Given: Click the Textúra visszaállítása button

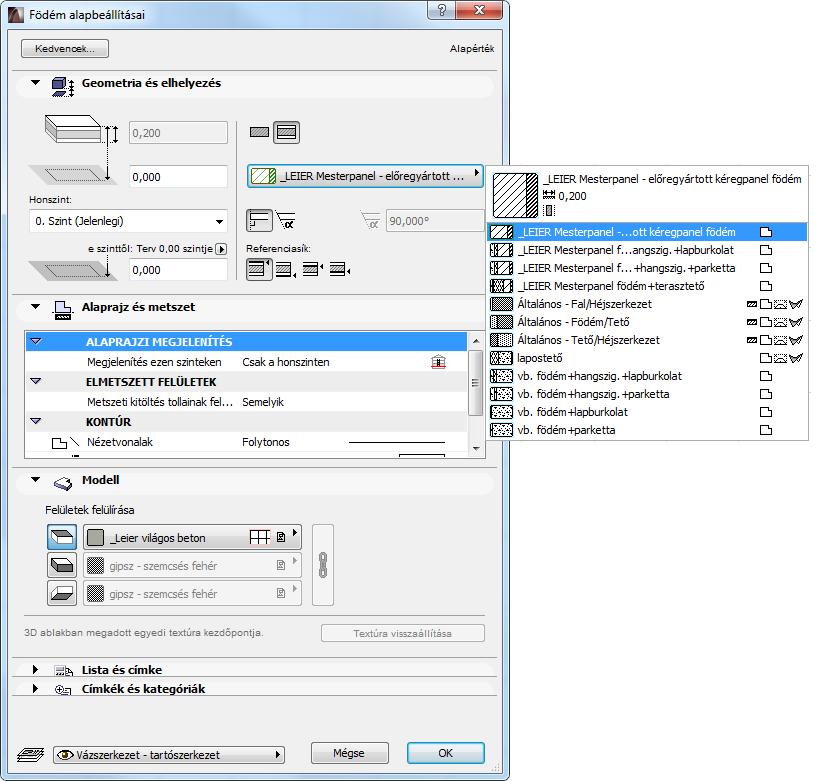Looking at the screenshot, I should (403, 633).
